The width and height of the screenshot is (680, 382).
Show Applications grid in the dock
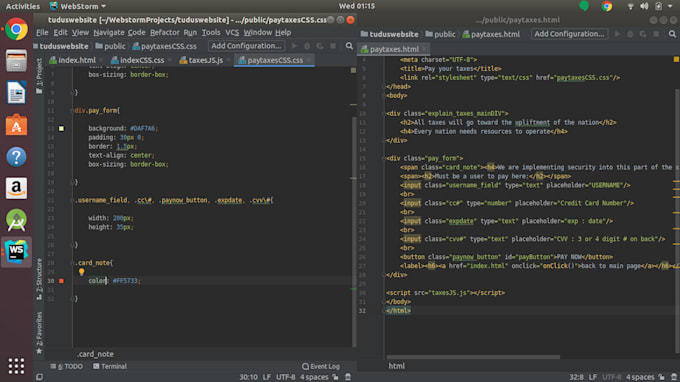pyautogui.click(x=16, y=366)
